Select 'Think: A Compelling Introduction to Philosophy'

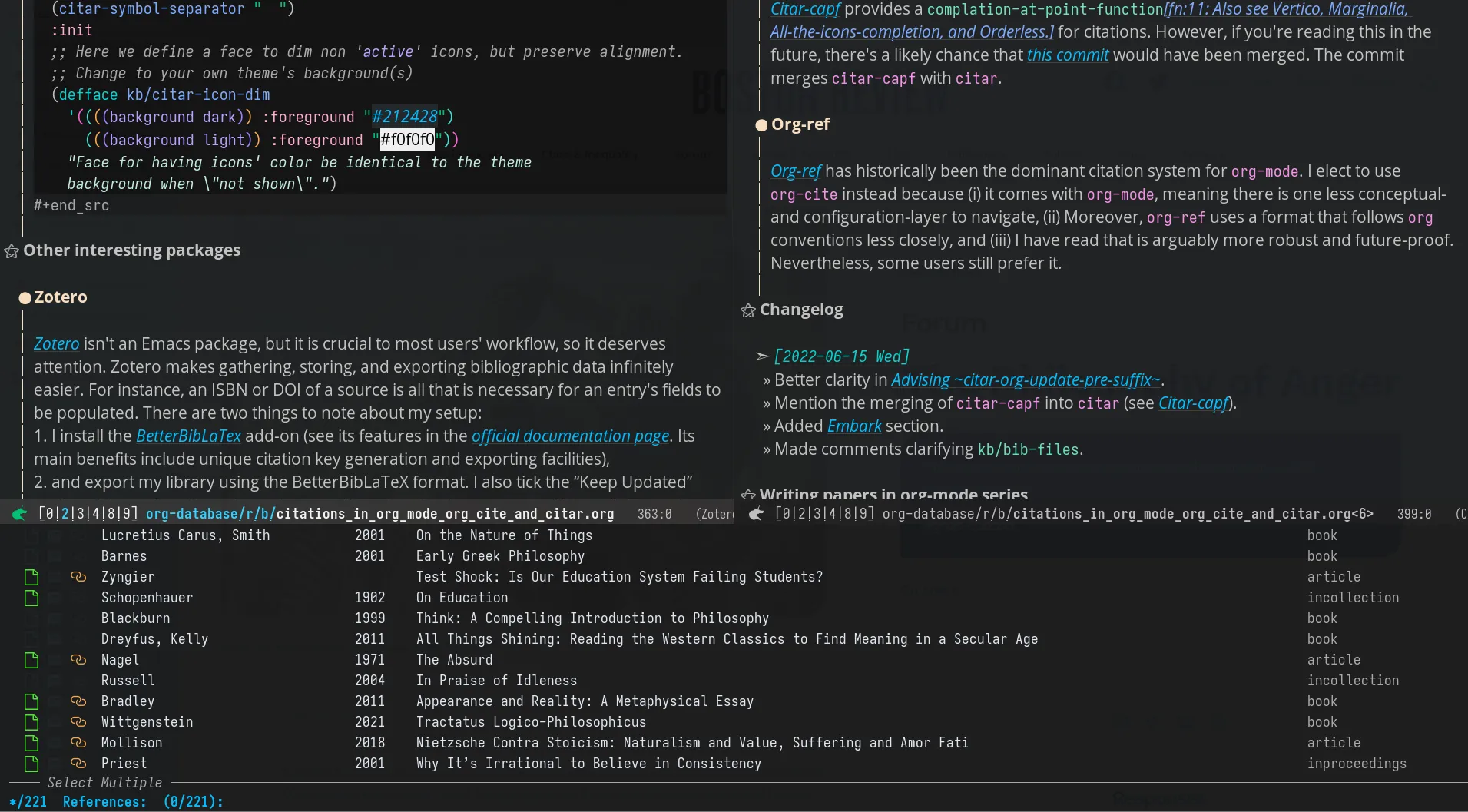coord(592,618)
